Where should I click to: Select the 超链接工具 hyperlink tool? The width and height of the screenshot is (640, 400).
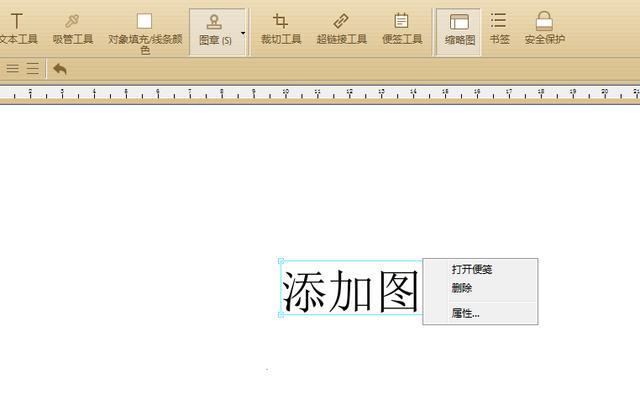pos(341,29)
